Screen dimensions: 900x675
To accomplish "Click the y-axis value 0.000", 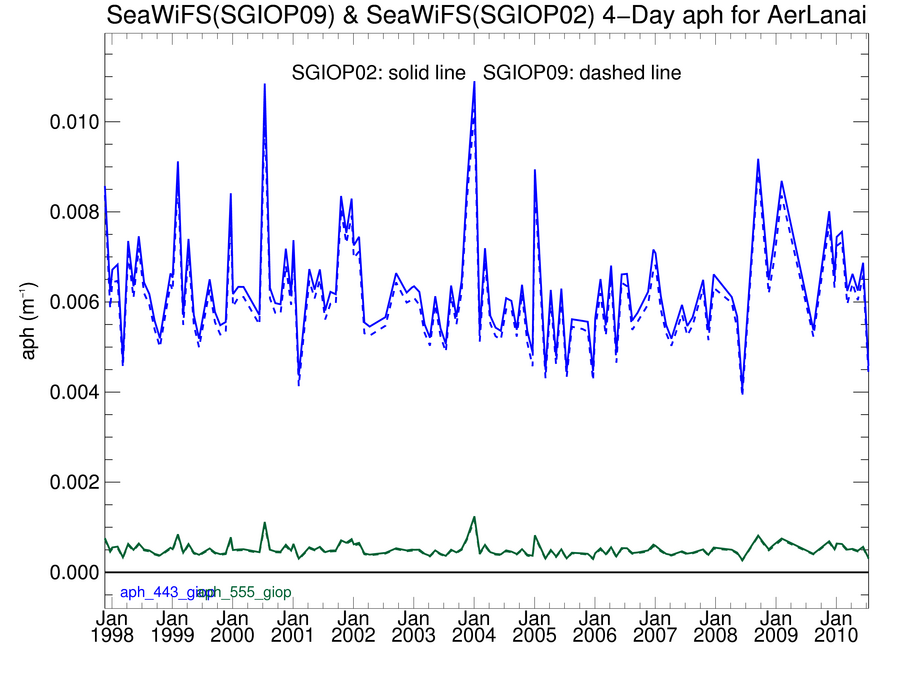I will coord(74,572).
